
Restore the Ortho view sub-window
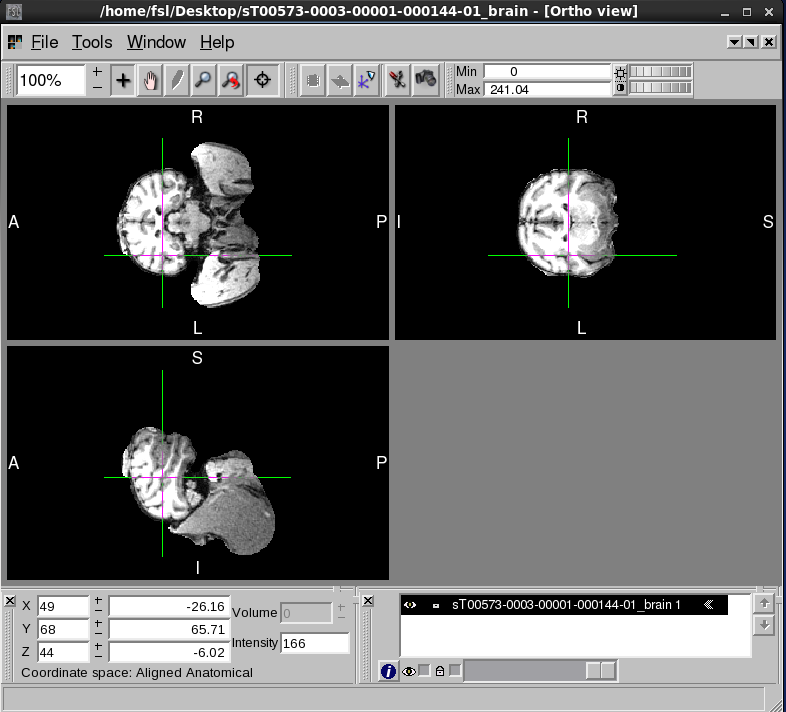[751, 42]
